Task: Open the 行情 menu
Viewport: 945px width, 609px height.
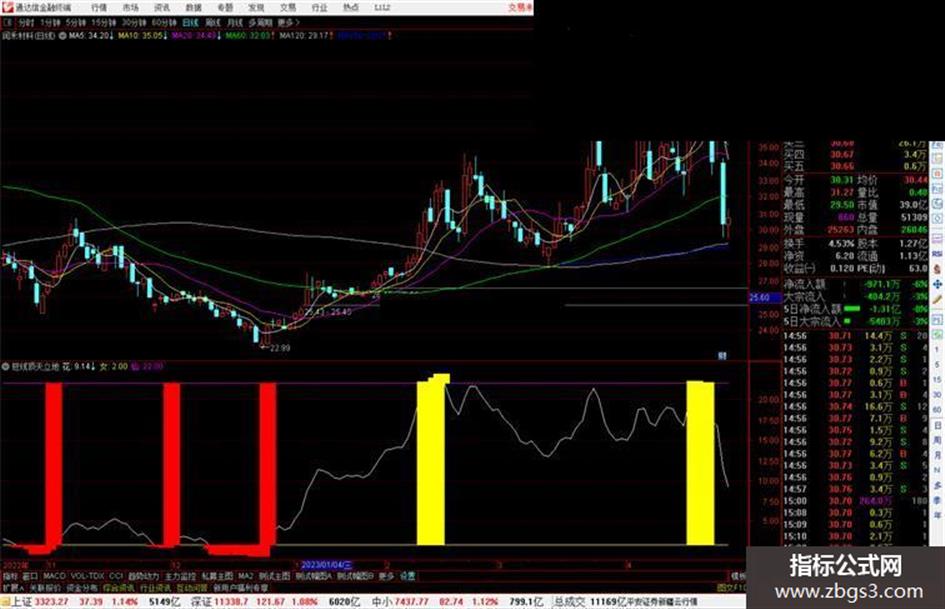Action: [x=99, y=8]
